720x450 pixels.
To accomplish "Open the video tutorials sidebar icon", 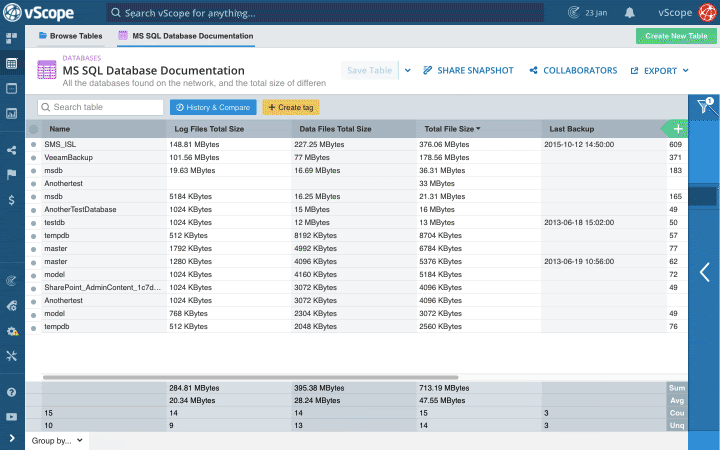I will (x=11, y=417).
